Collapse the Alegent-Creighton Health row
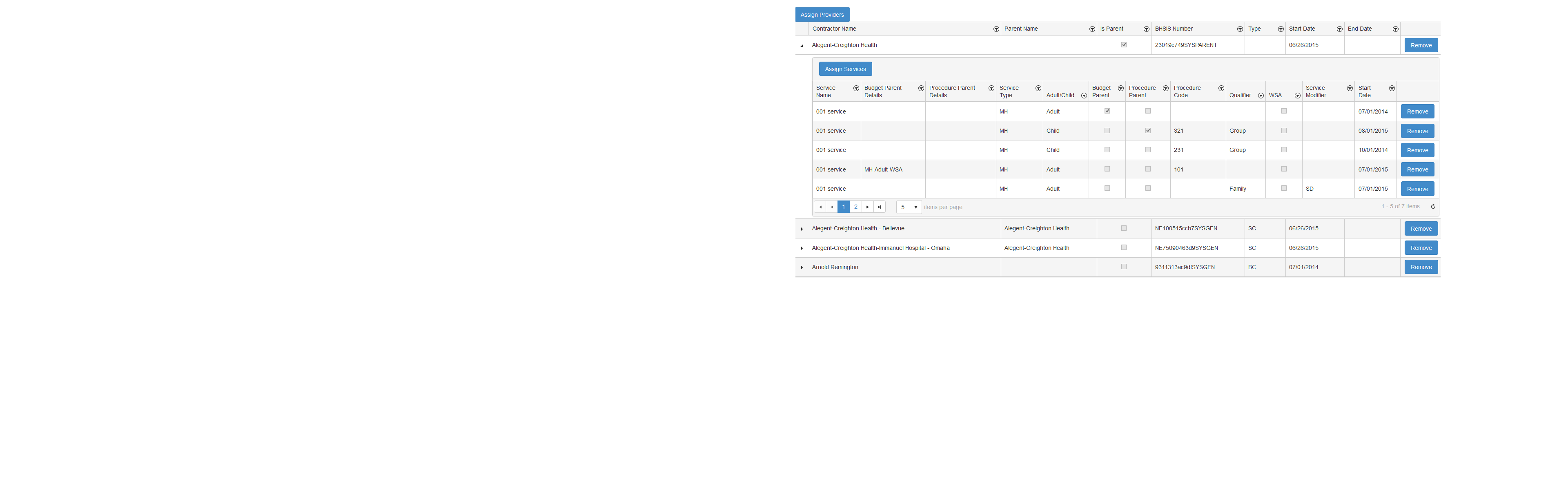 [x=802, y=46]
